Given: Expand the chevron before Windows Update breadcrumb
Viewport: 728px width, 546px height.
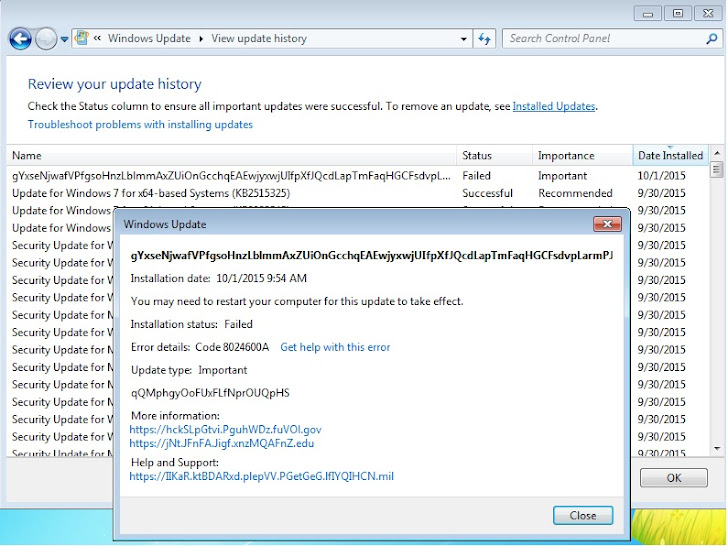Looking at the screenshot, I should click(x=97, y=38).
